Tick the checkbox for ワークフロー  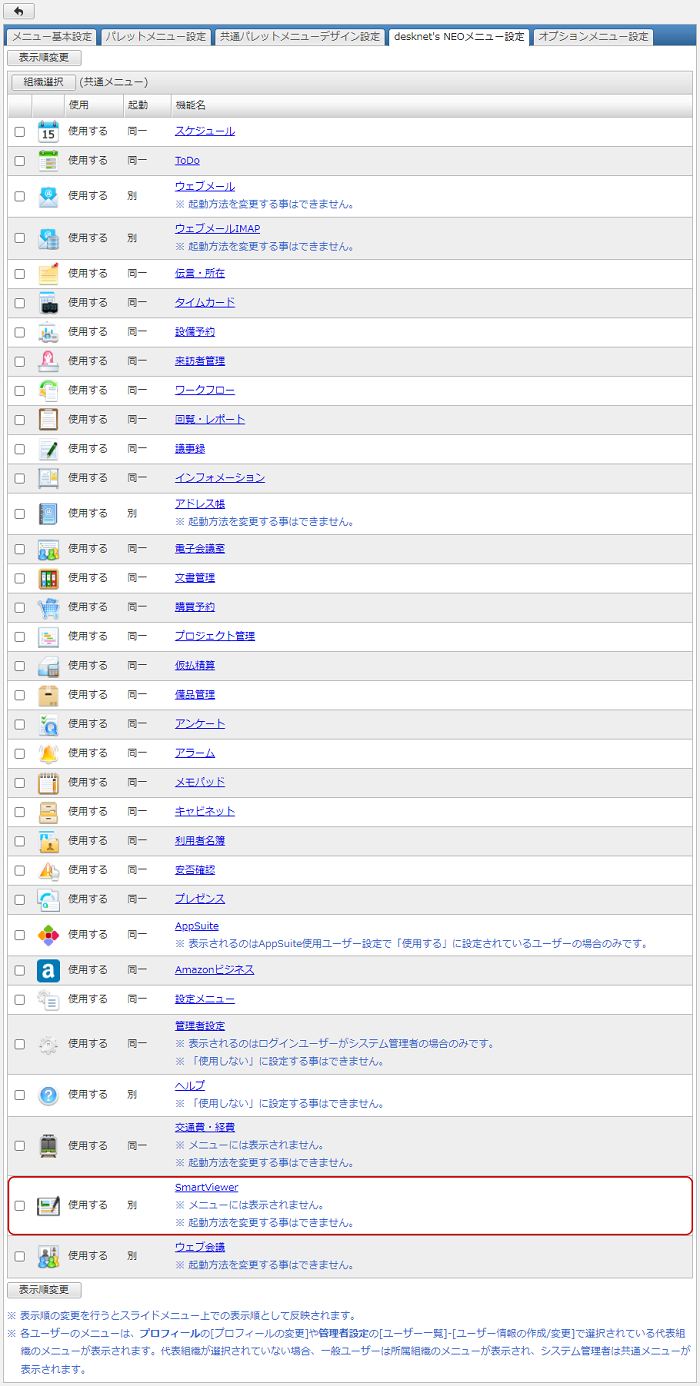(20, 390)
